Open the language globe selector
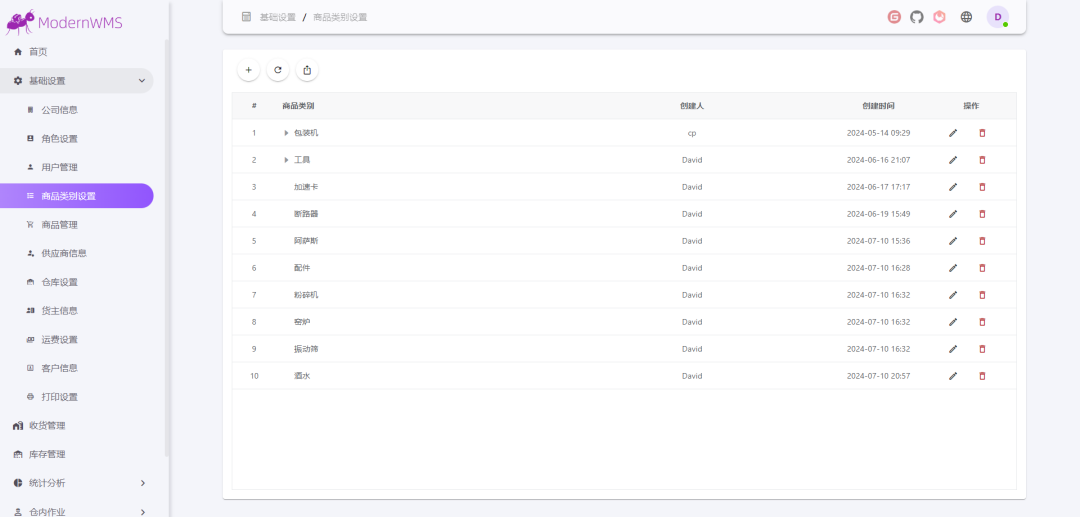Image resolution: width=1080 pixels, height=517 pixels. pos(966,17)
